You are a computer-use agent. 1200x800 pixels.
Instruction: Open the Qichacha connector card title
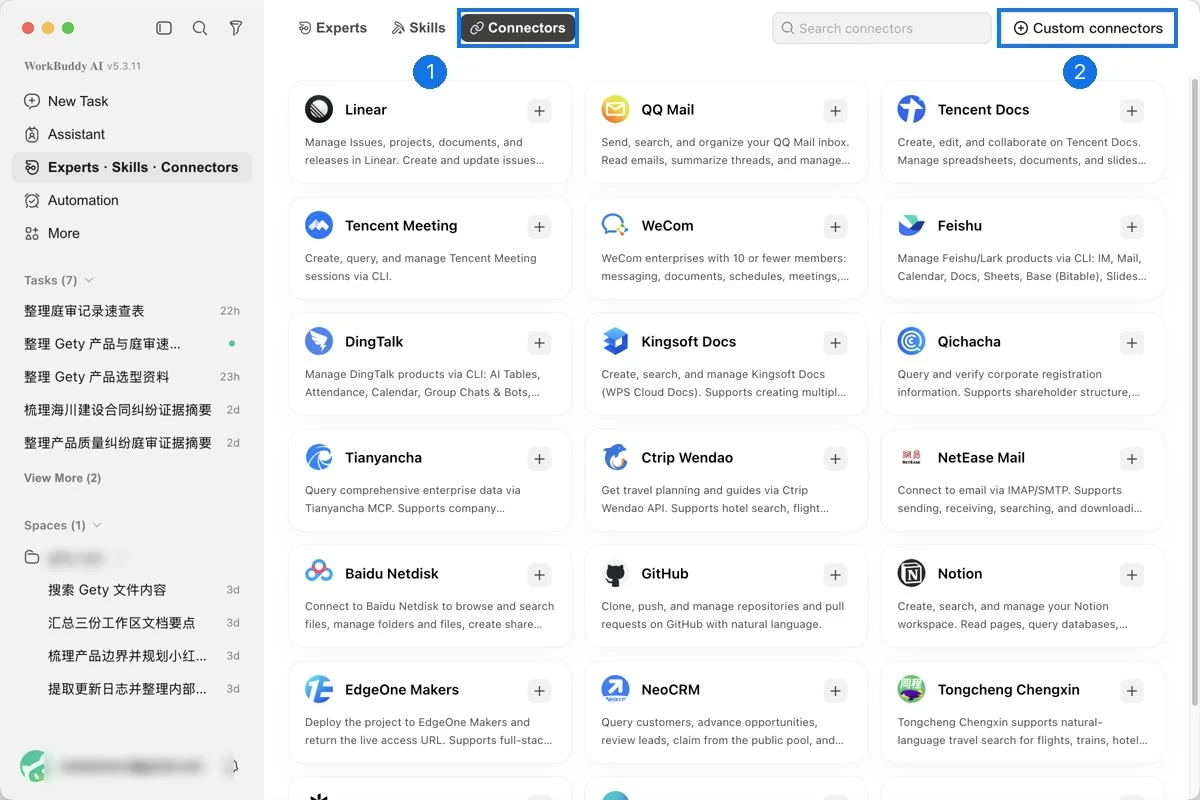tap(969, 342)
